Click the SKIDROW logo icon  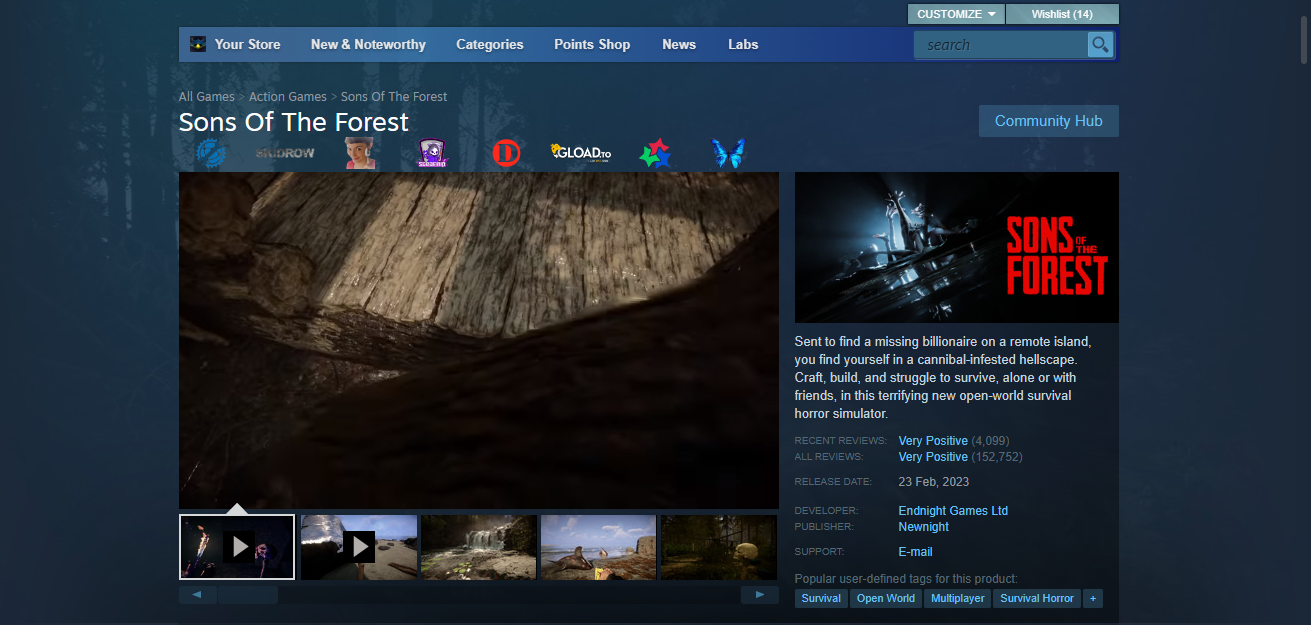285,153
